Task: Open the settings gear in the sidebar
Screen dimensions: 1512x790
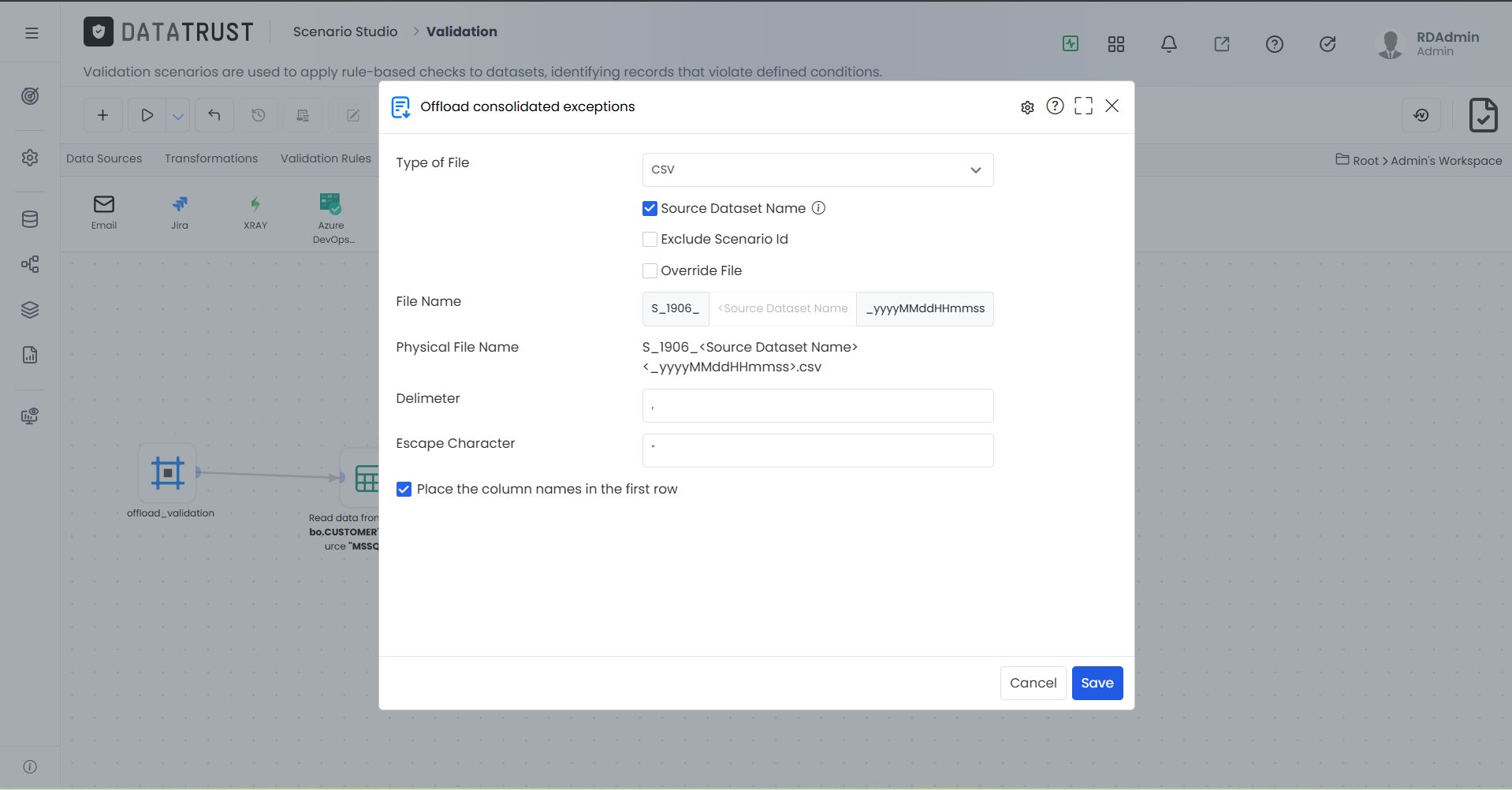Action: [x=30, y=158]
